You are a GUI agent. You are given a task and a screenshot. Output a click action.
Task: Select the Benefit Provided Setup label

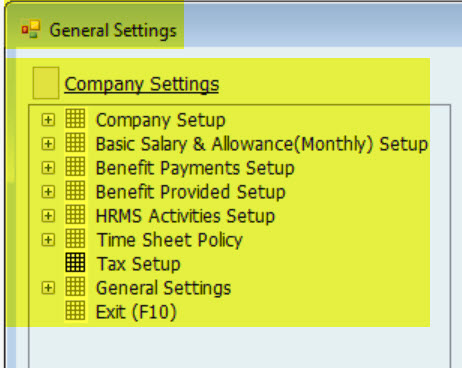(191, 192)
